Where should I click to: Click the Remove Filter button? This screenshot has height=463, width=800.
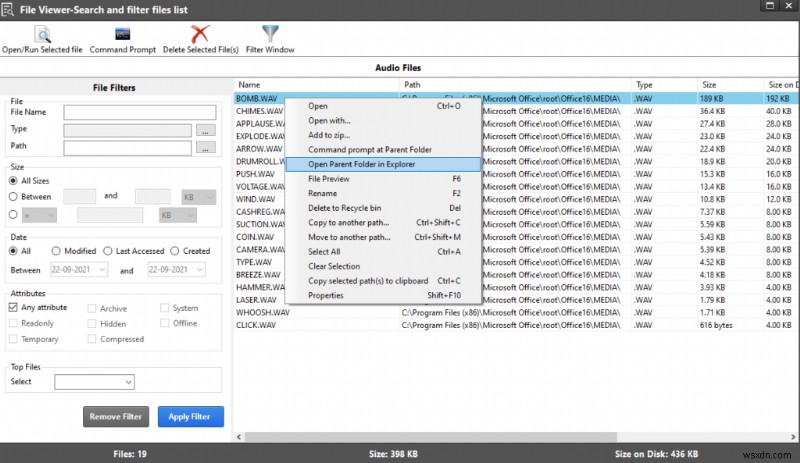pos(116,417)
